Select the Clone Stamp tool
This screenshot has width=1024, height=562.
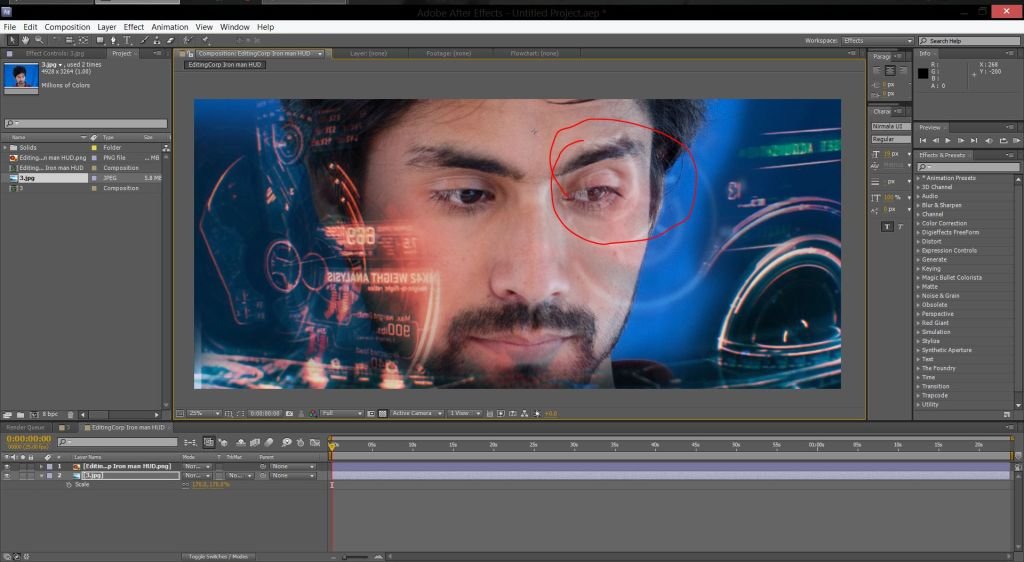point(157,40)
